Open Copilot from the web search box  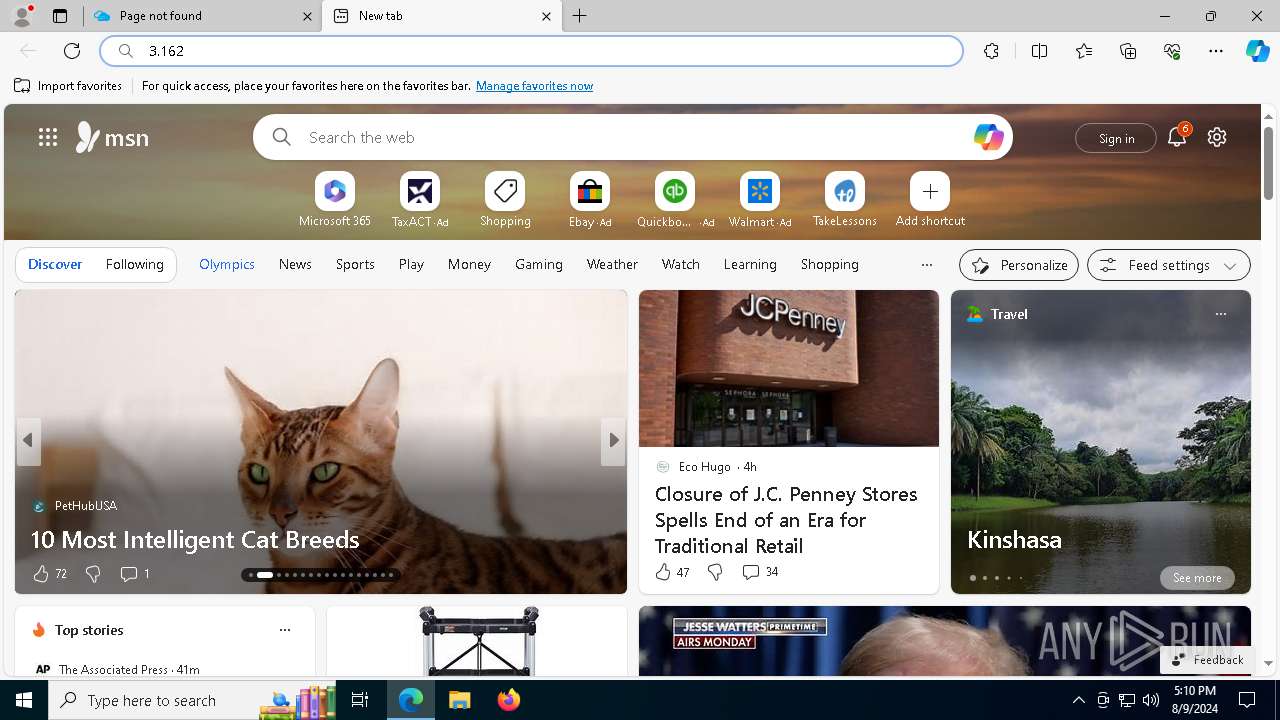pyautogui.click(x=988, y=137)
